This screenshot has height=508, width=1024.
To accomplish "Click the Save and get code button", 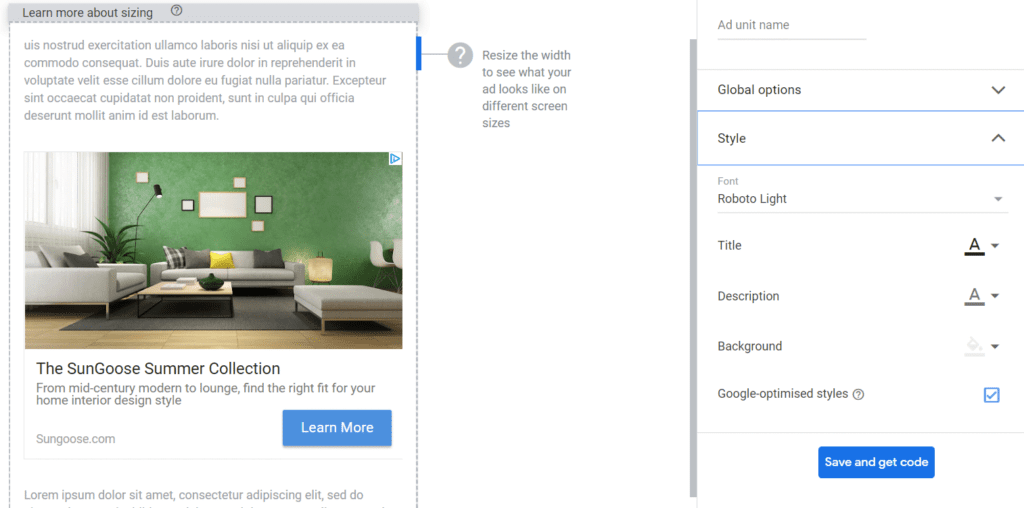I will coord(876,462).
